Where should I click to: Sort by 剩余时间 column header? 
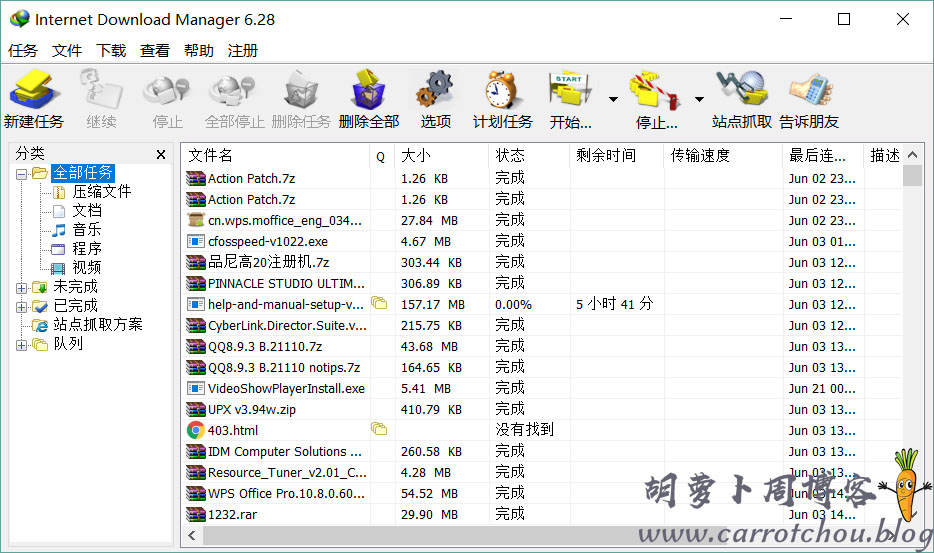click(617, 156)
